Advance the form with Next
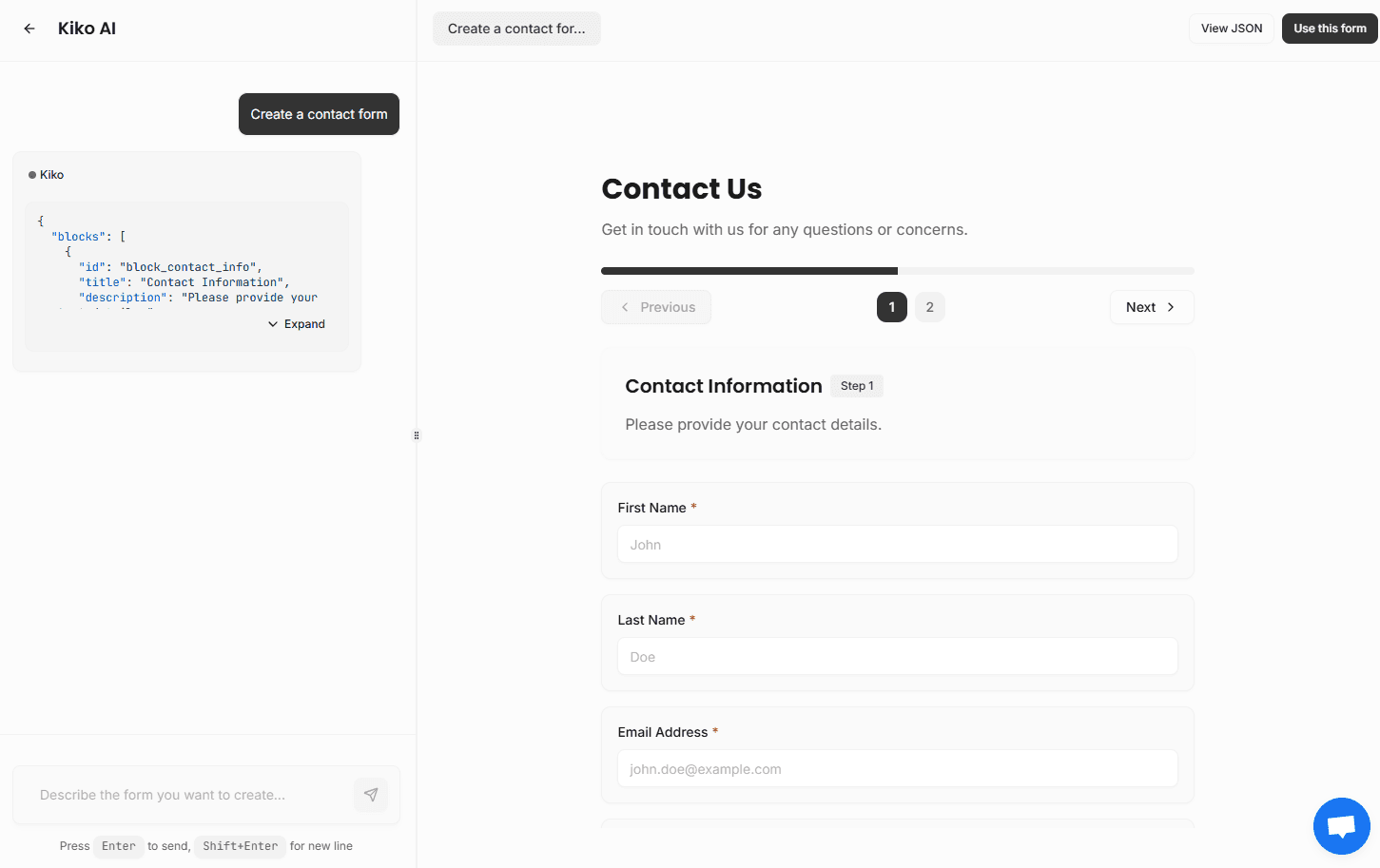Screen dimensions: 1380x868 point(1151,307)
